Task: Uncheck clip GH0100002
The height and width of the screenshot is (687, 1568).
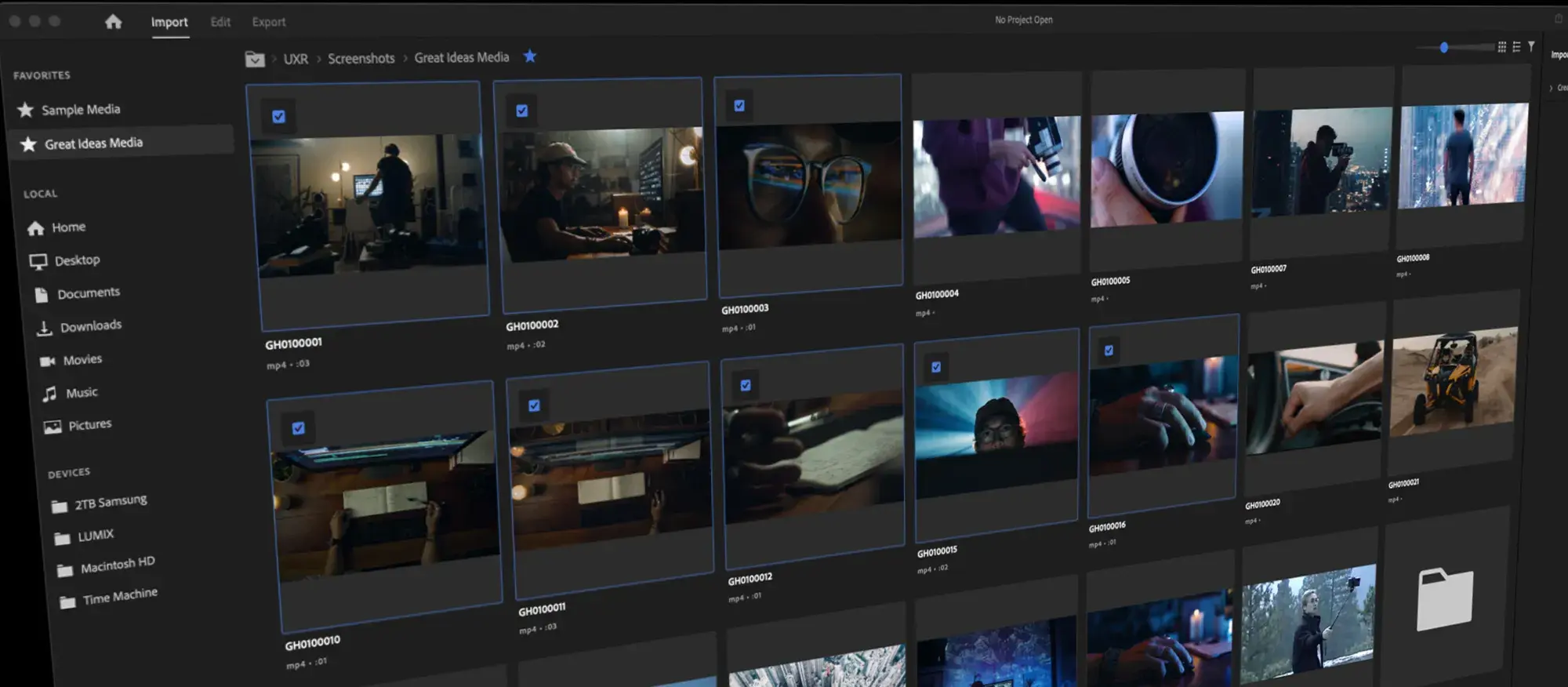Action: point(522,111)
